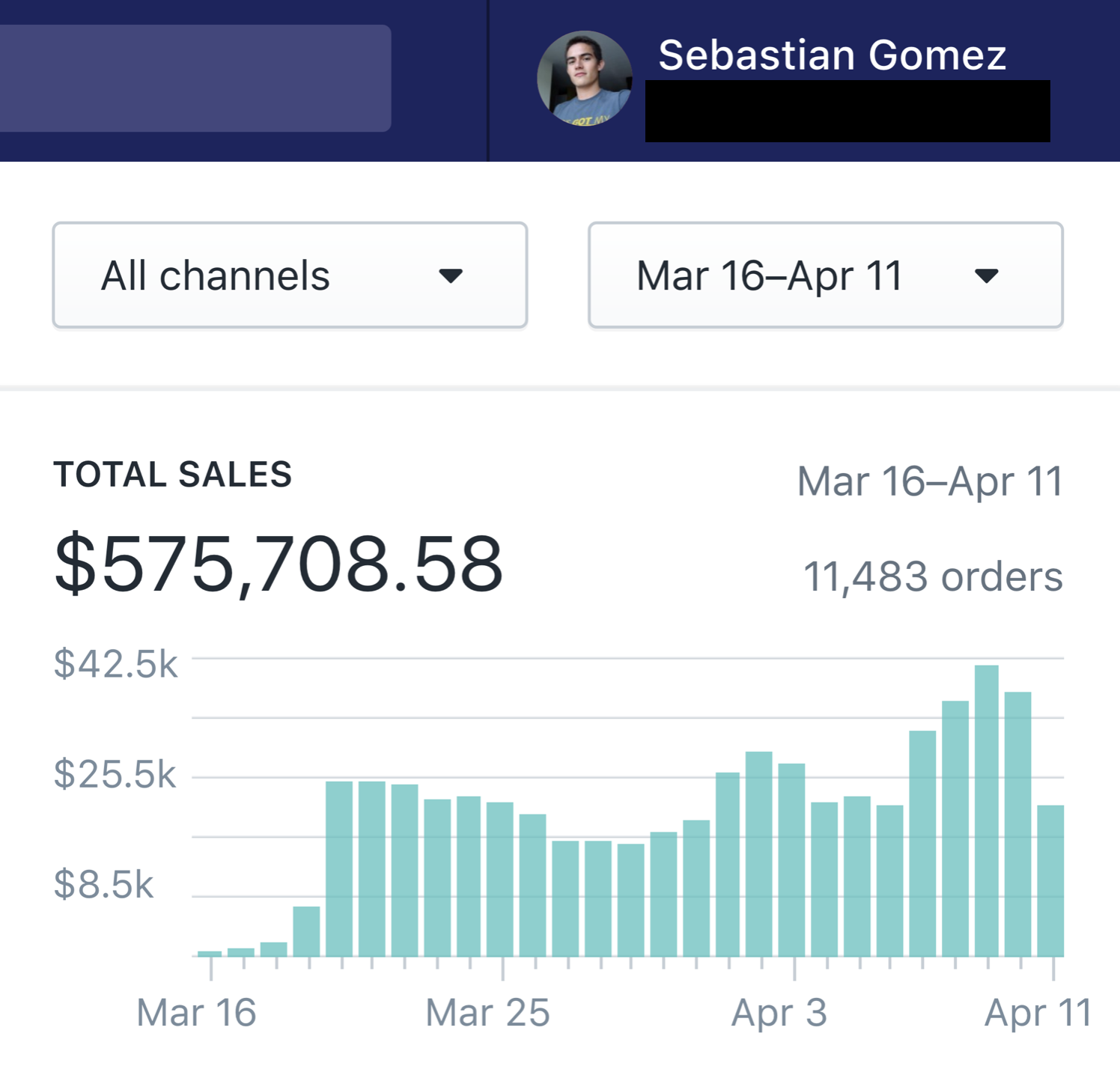Click the $25.5k y-axis label

click(115, 774)
